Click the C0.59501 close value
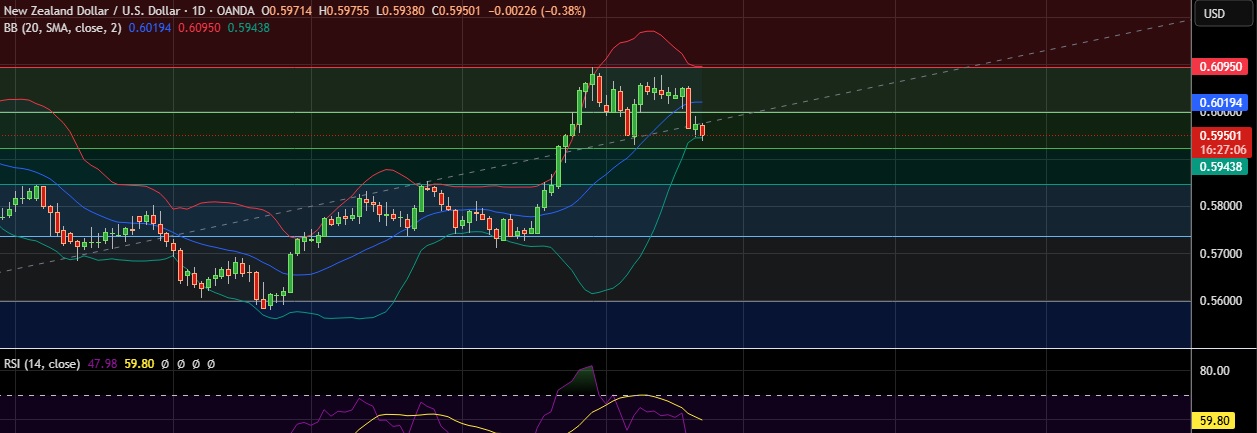This screenshot has width=1257, height=433. [455, 10]
